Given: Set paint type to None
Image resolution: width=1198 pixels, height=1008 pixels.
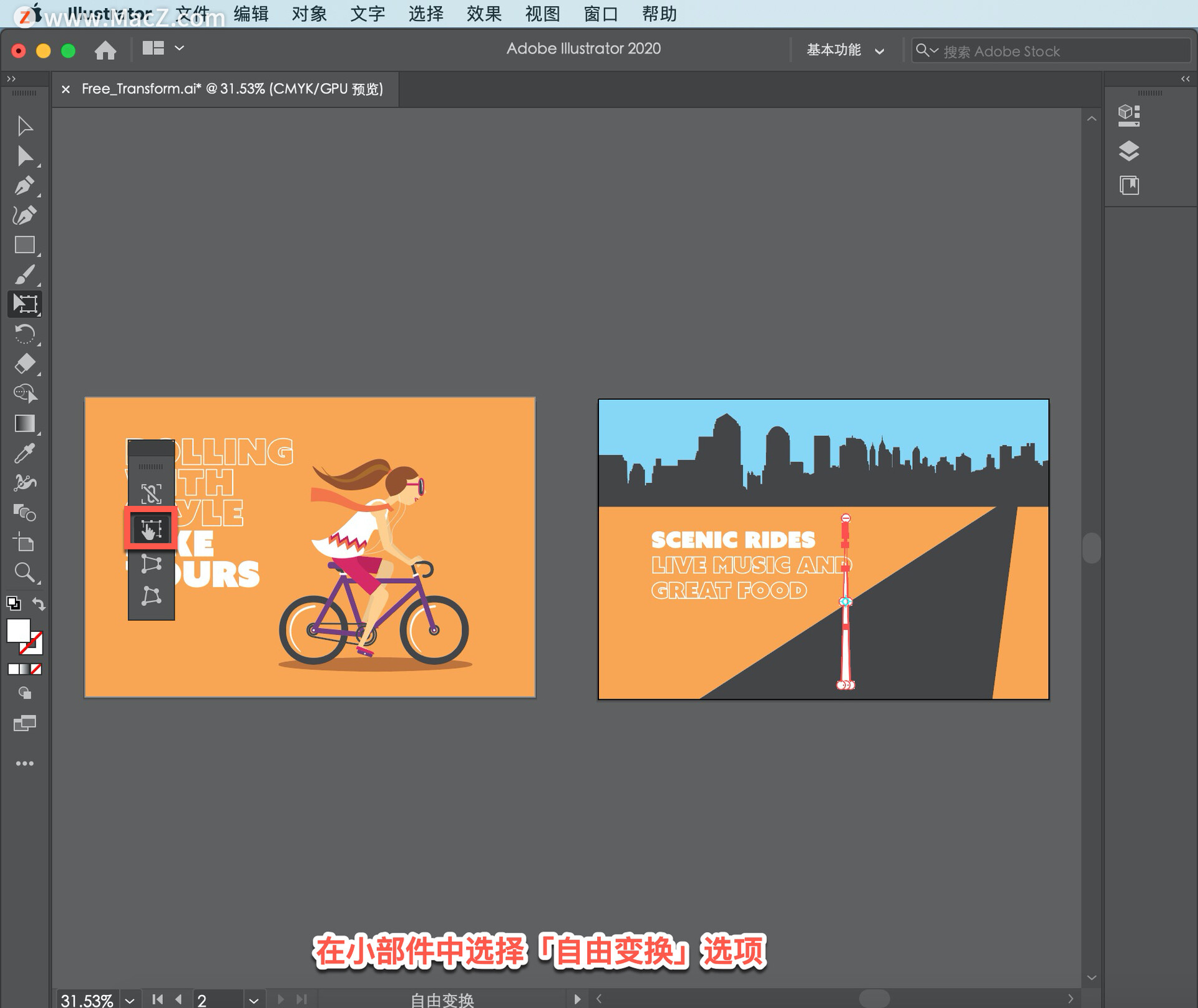Looking at the screenshot, I should click(36, 669).
